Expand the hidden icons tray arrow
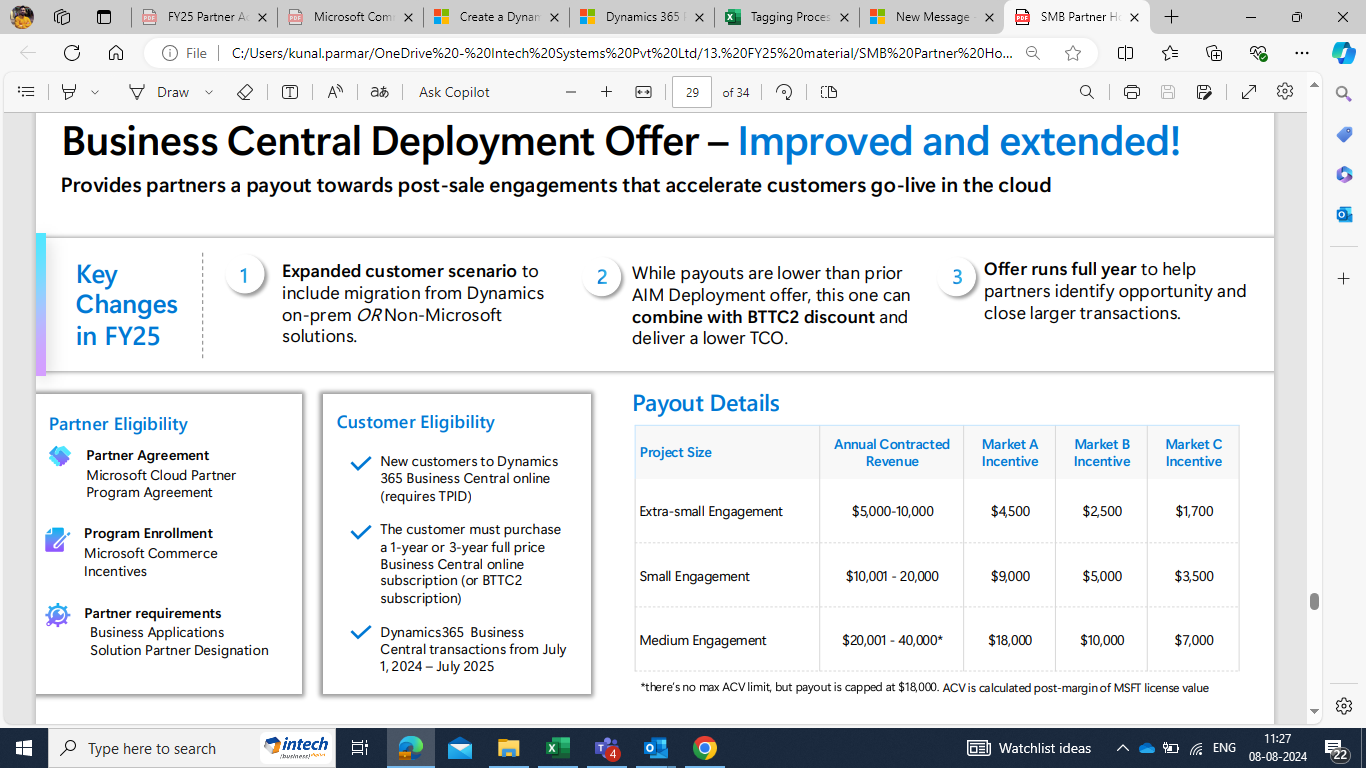 (1122, 747)
